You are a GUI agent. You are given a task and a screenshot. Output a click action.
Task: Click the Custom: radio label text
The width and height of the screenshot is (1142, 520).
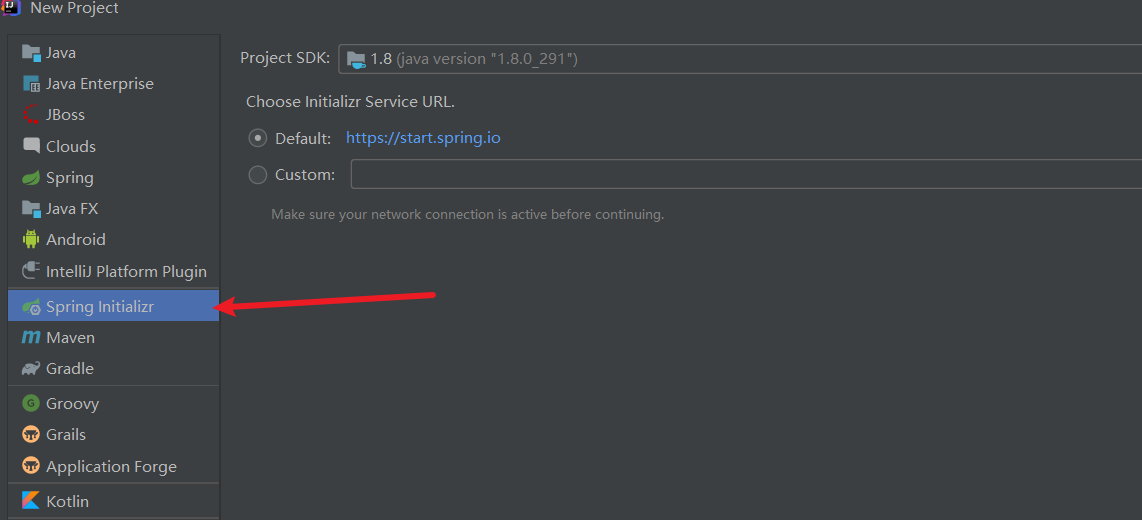[305, 175]
